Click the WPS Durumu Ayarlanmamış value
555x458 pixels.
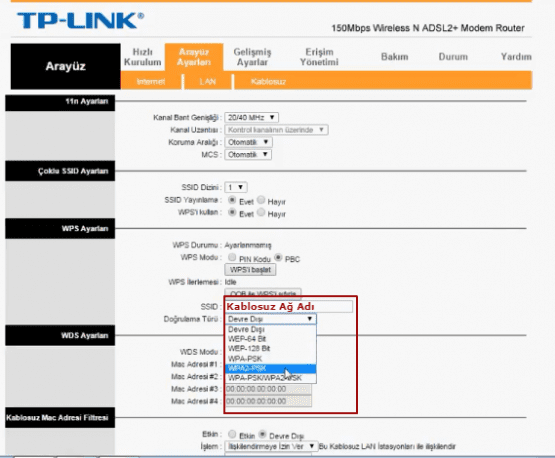coord(248,245)
